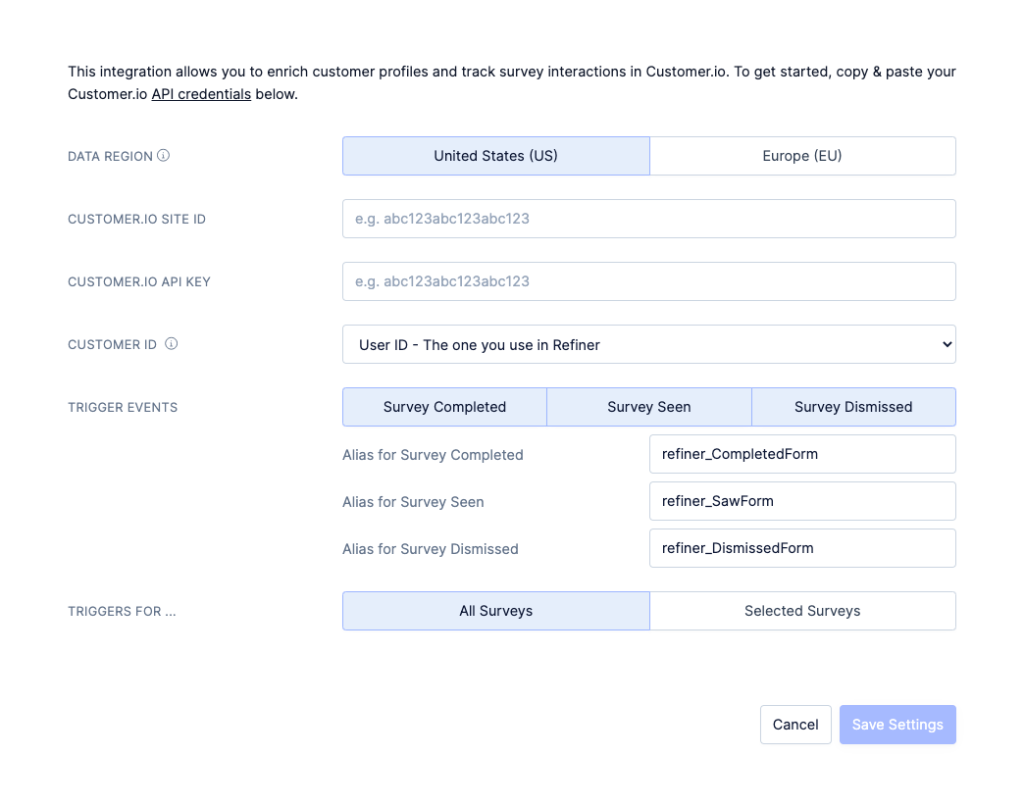
Task: Focus the Customer.io Site ID field
Action: 649,219
